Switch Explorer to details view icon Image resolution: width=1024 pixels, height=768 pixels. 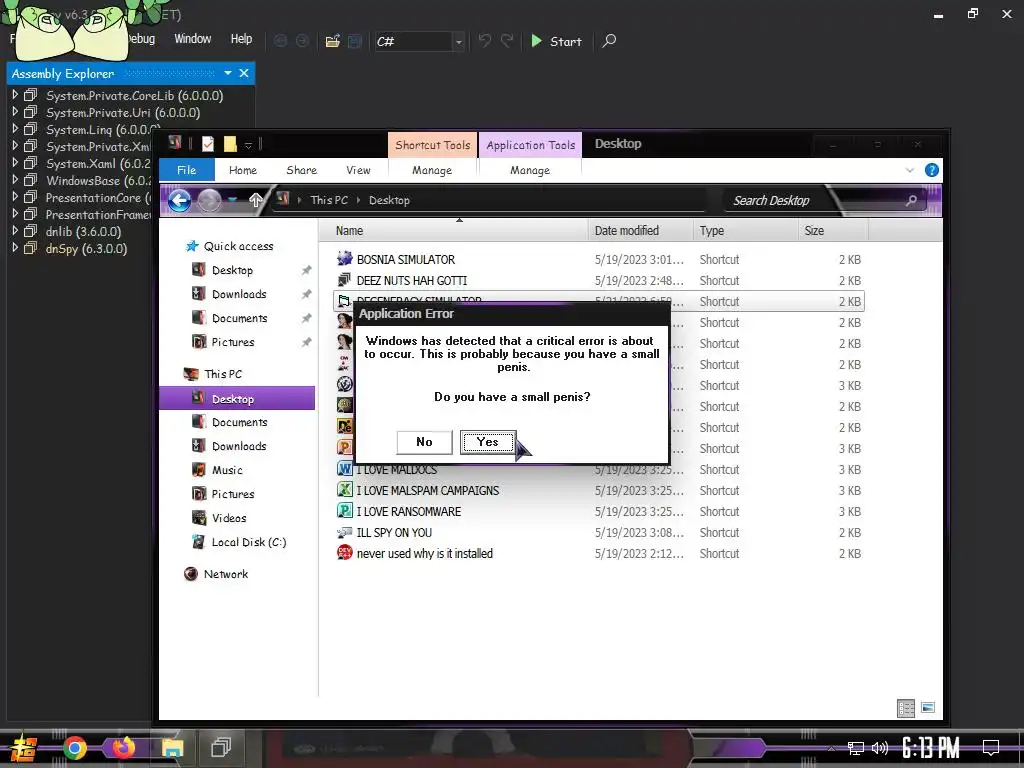(906, 708)
